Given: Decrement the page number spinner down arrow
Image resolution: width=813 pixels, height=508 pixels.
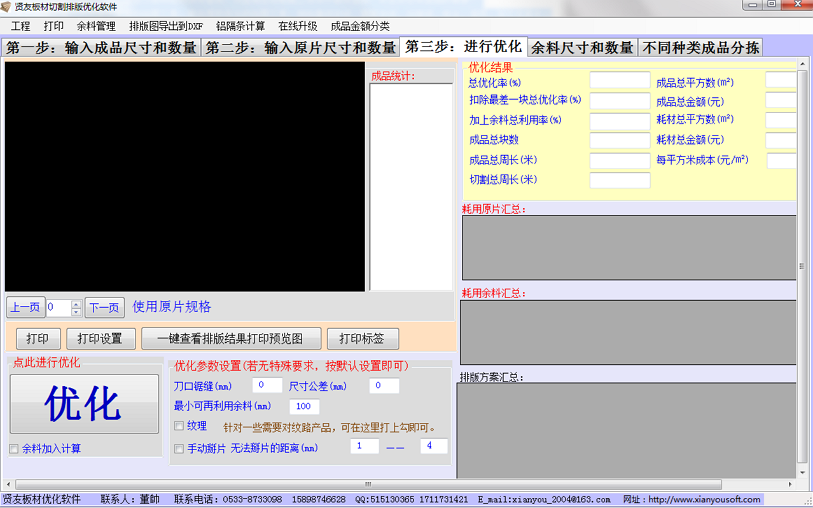Looking at the screenshot, I should (x=76, y=312).
